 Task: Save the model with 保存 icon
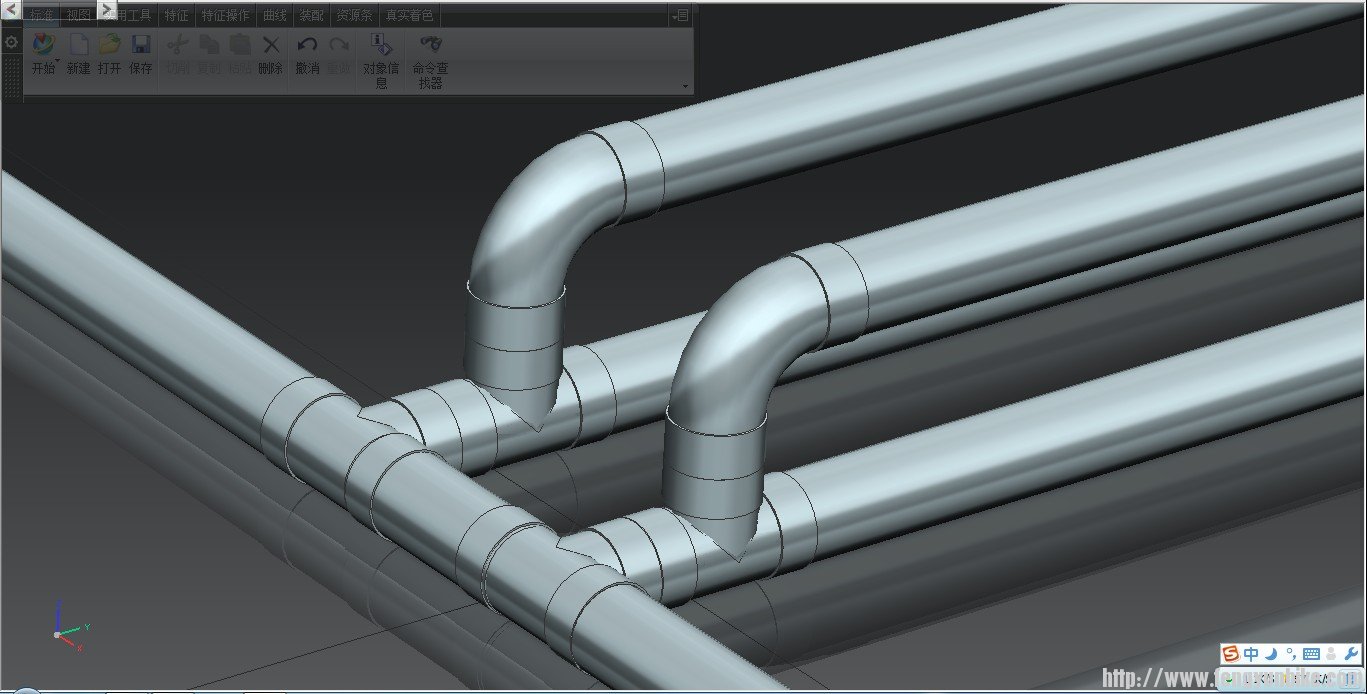(x=141, y=46)
